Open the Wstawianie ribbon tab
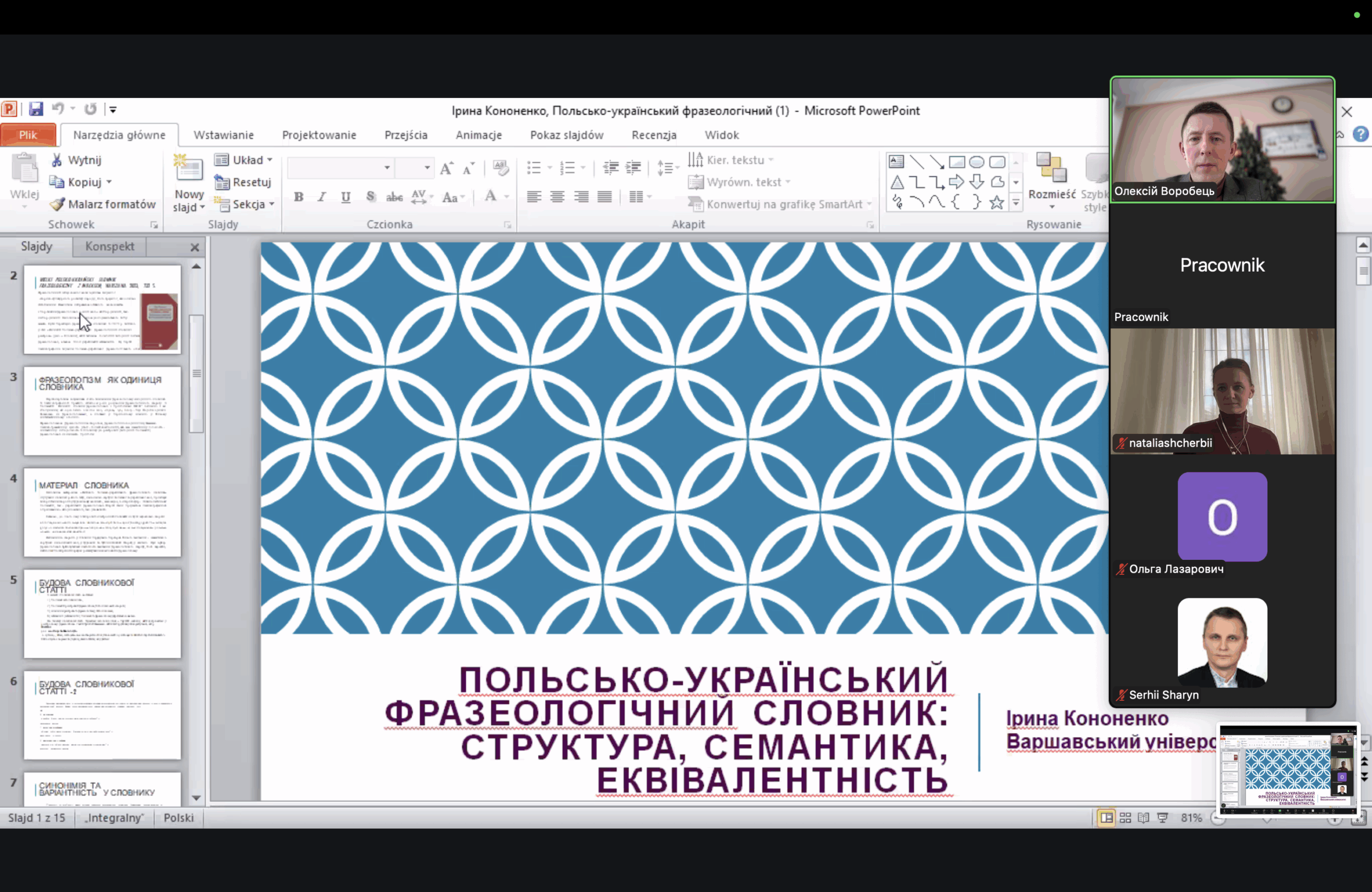Image resolution: width=1372 pixels, height=892 pixels. (223, 135)
